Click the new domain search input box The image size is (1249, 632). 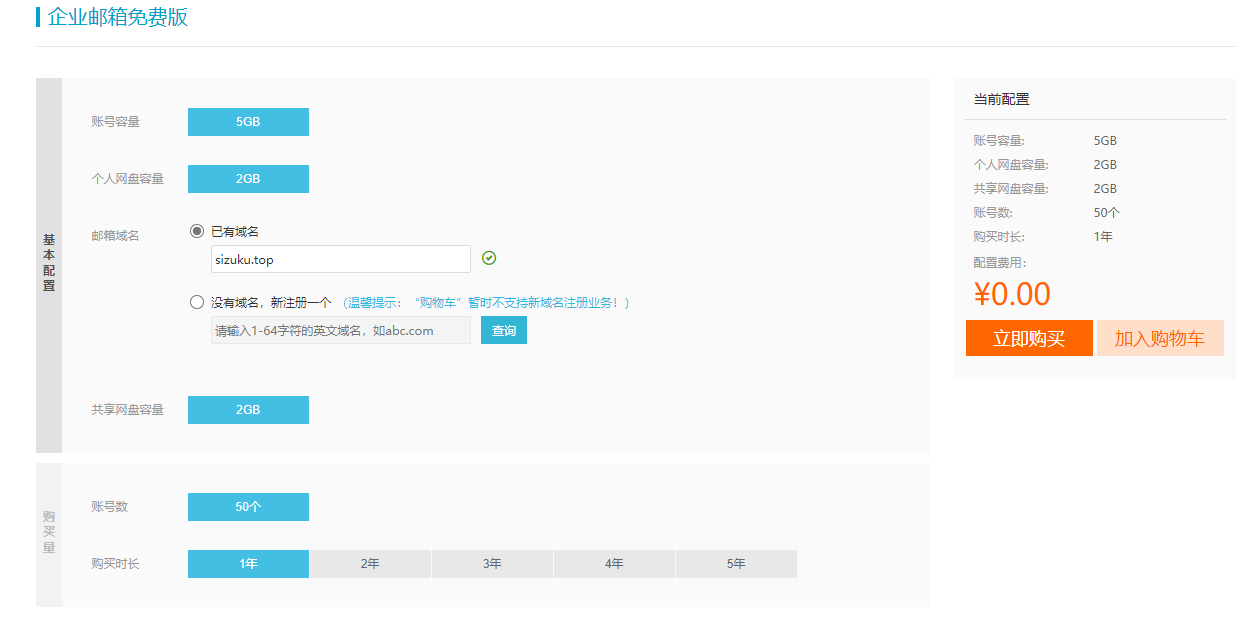point(340,330)
